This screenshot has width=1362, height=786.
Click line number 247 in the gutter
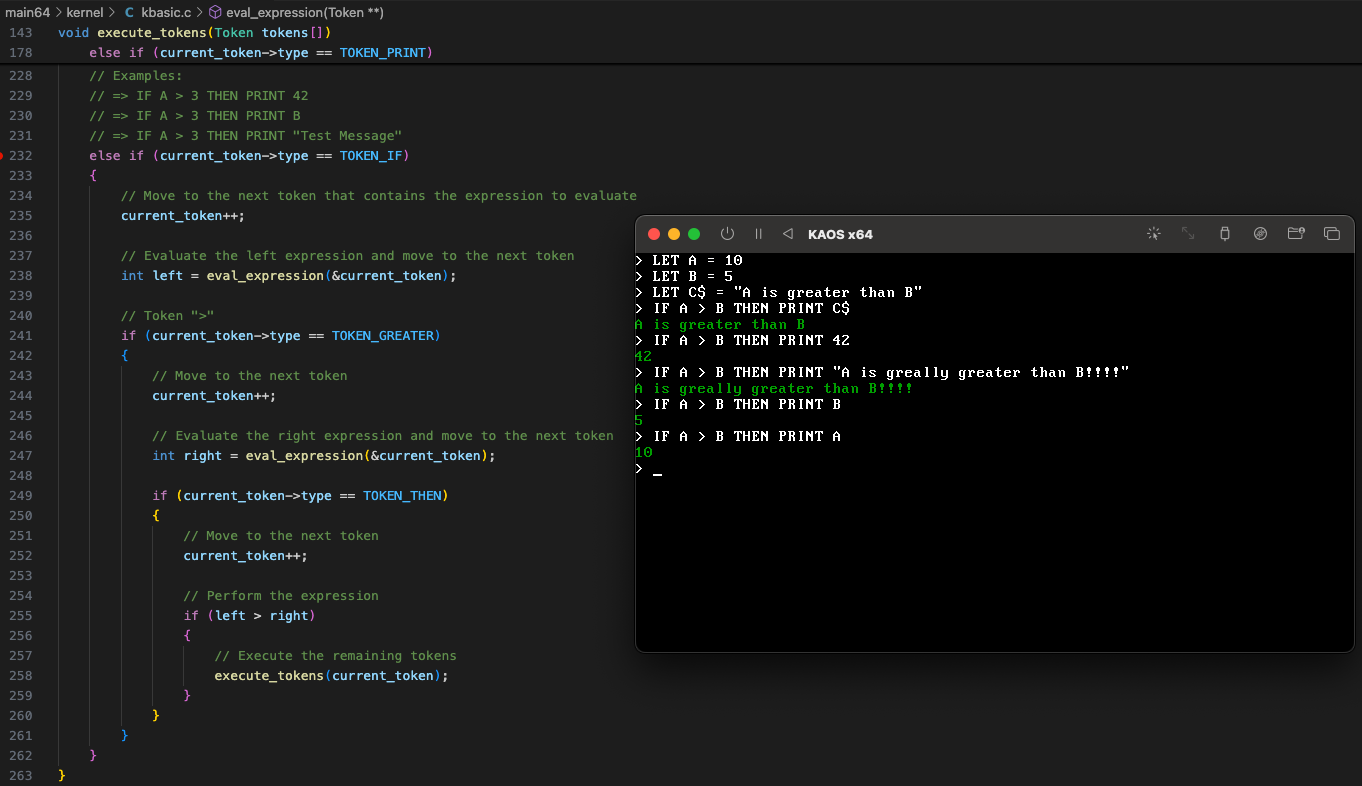(20, 456)
